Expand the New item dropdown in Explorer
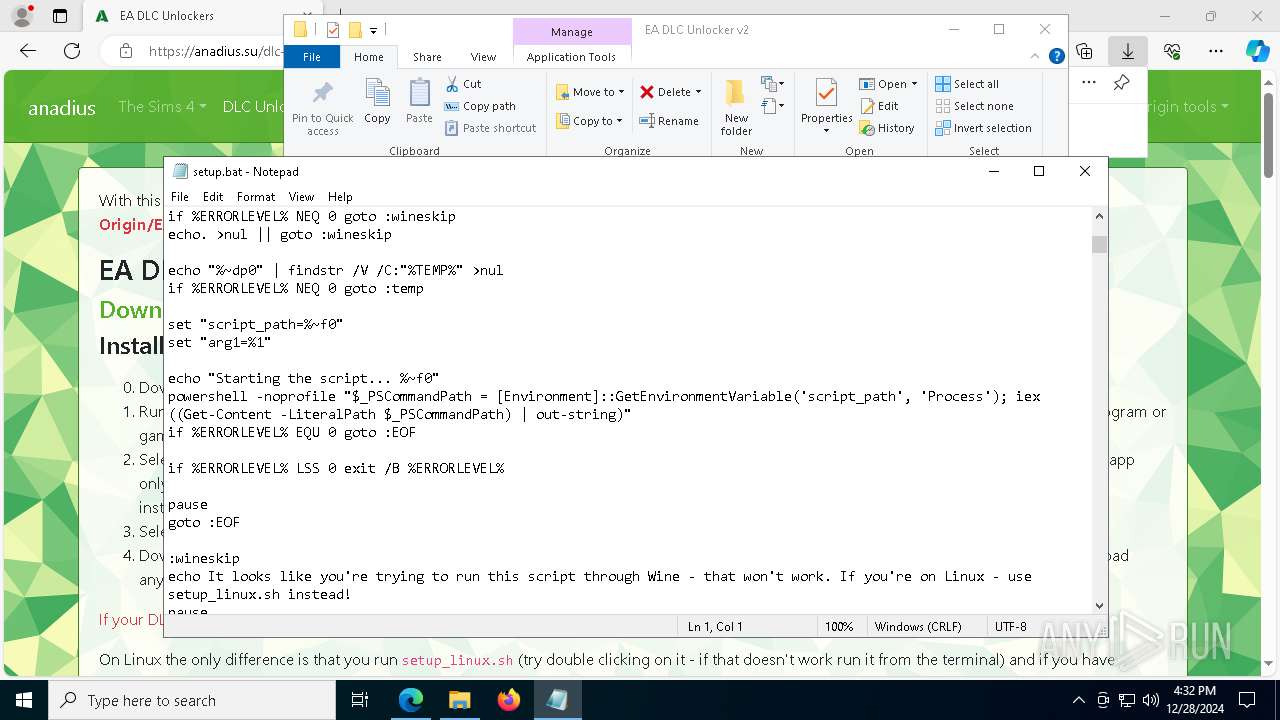 [x=772, y=83]
